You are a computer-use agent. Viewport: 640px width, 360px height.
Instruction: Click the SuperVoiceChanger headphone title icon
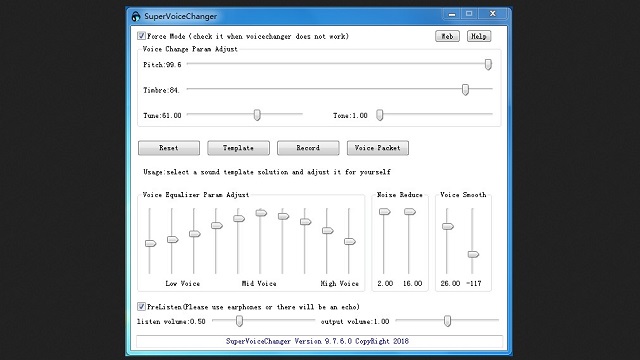click(136, 16)
